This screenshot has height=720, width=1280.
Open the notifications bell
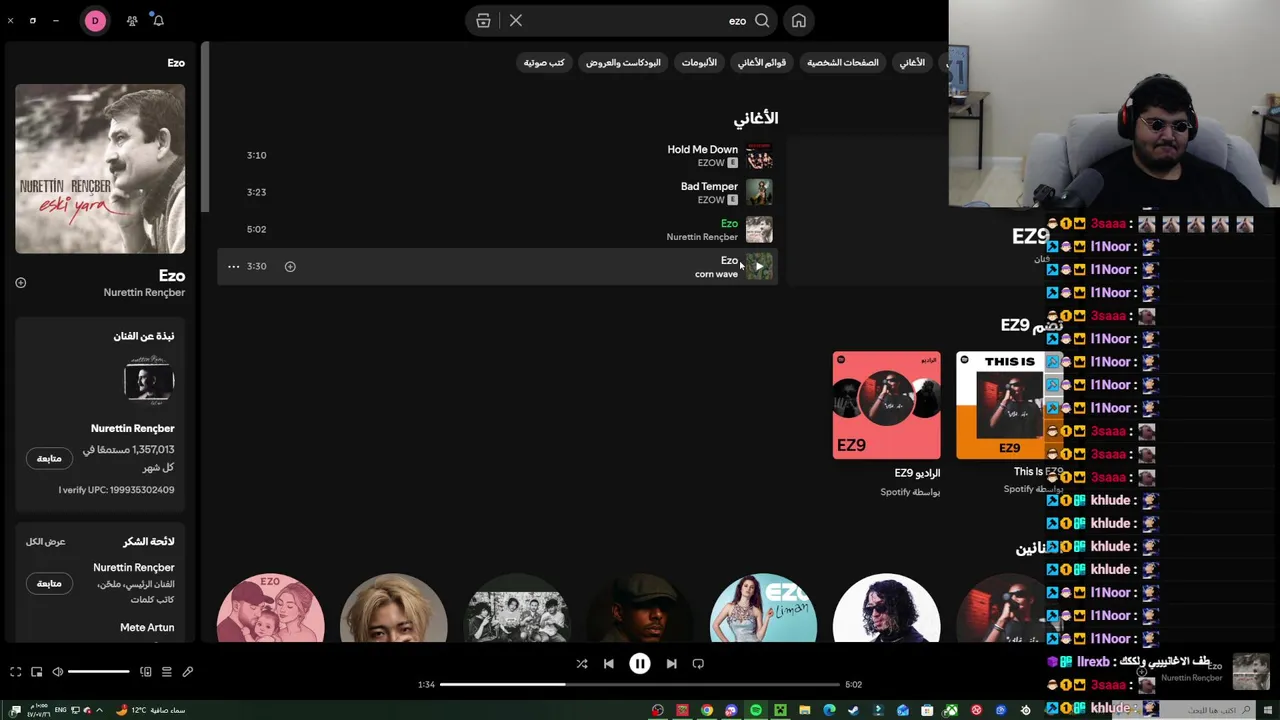click(x=158, y=20)
